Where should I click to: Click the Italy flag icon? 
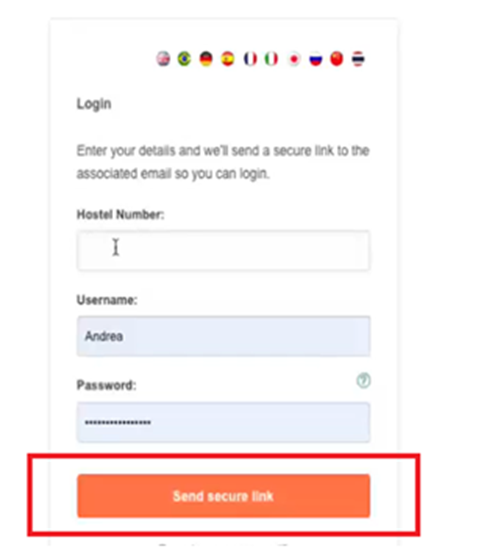(x=271, y=58)
